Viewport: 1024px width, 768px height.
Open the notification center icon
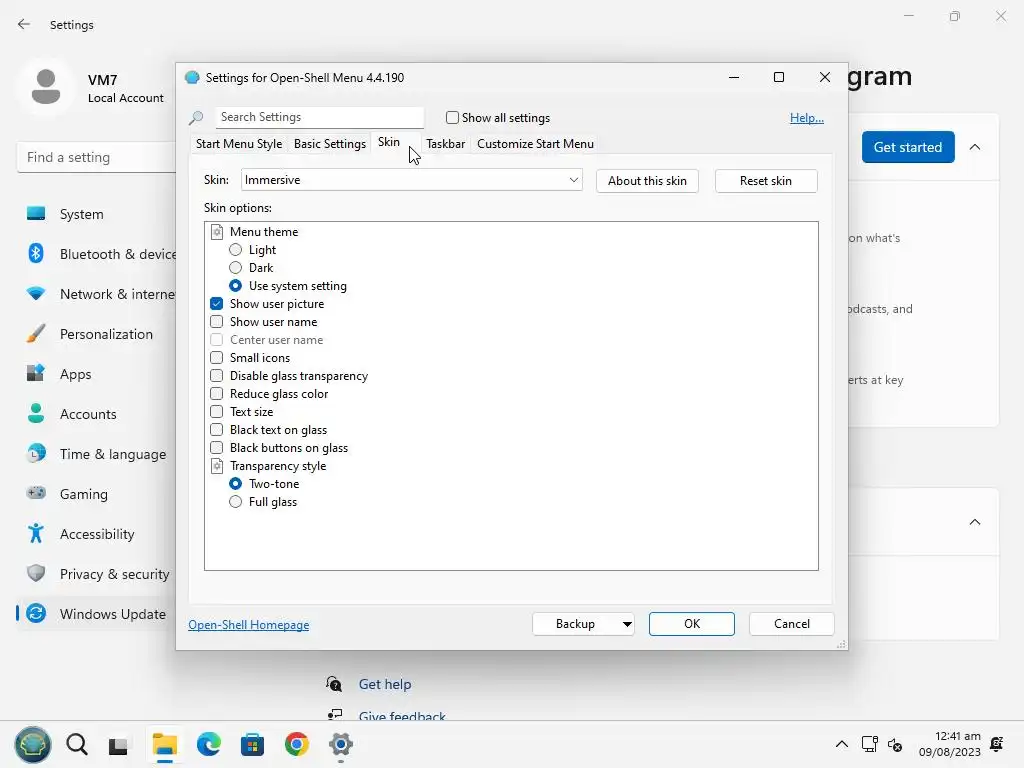pos(997,744)
